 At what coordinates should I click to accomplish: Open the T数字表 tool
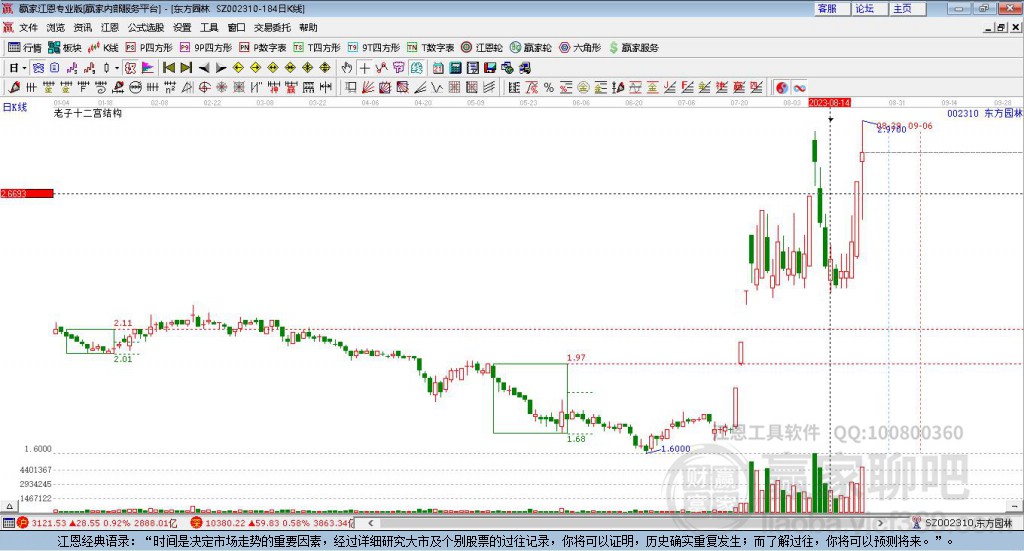point(430,48)
